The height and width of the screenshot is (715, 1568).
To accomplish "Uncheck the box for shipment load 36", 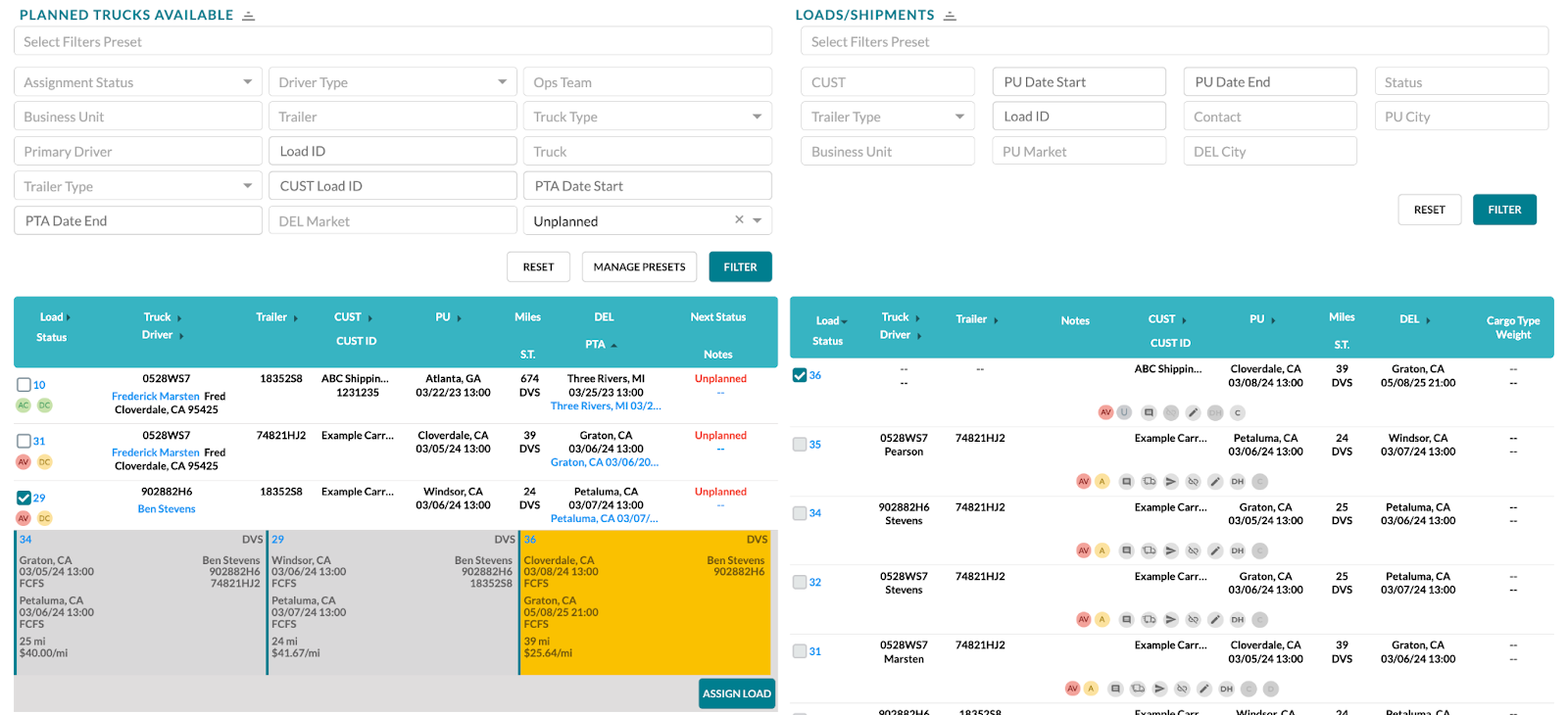I will [800, 375].
